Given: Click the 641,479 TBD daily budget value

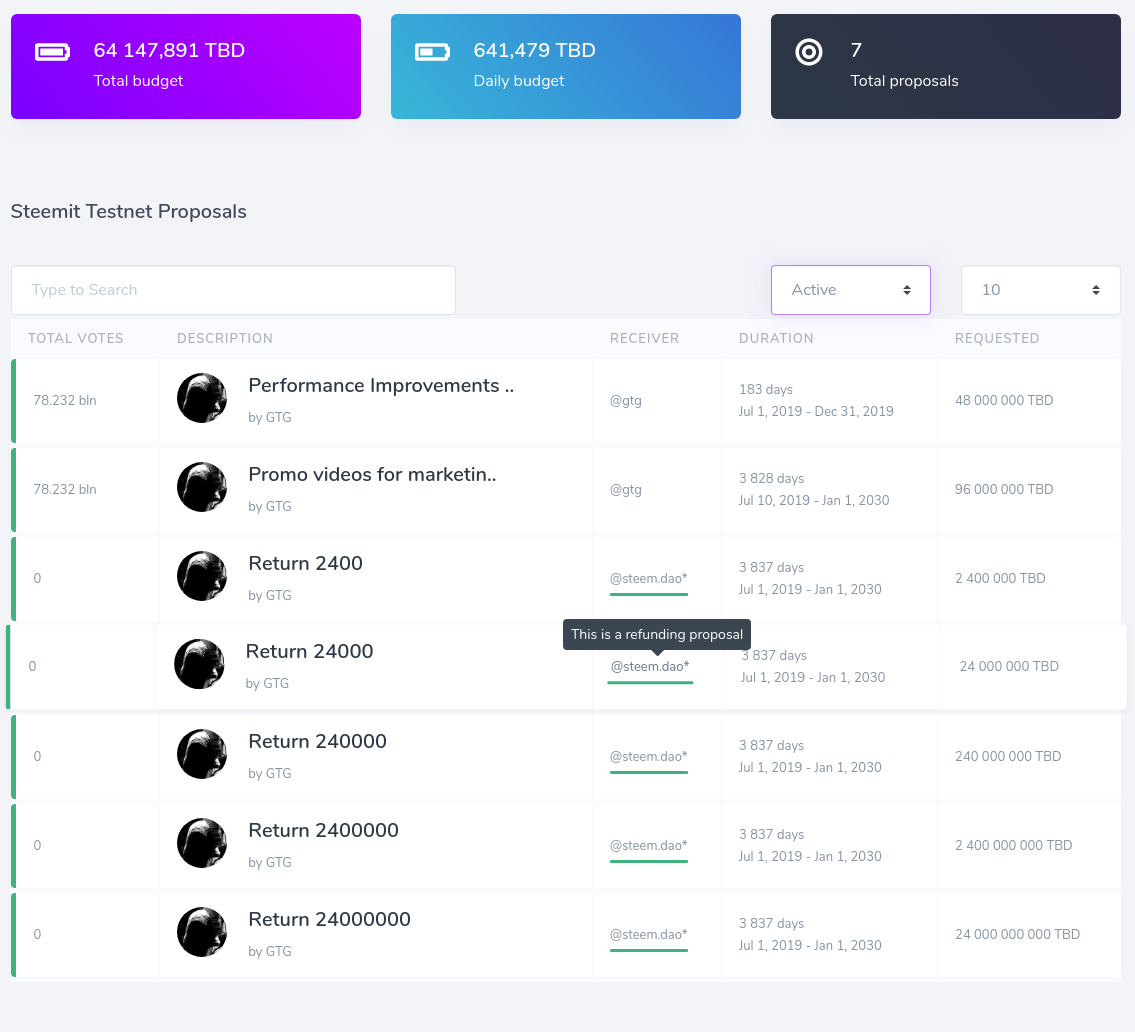Looking at the screenshot, I should [534, 51].
